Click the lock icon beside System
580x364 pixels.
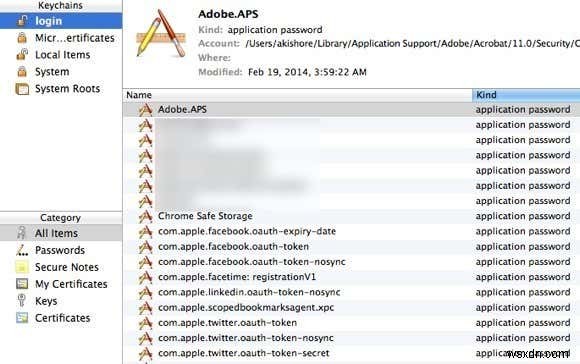click(x=22, y=72)
